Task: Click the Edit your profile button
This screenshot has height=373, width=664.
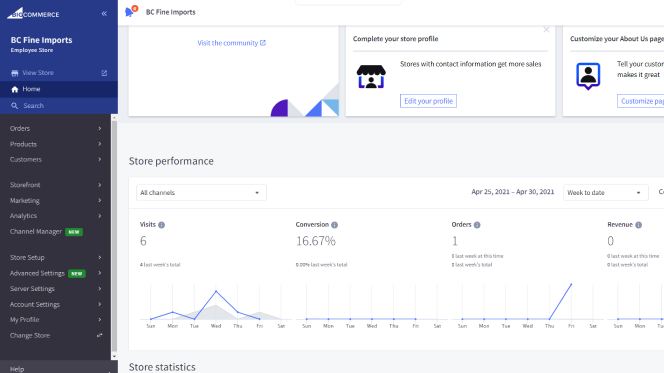Action: pos(428,101)
